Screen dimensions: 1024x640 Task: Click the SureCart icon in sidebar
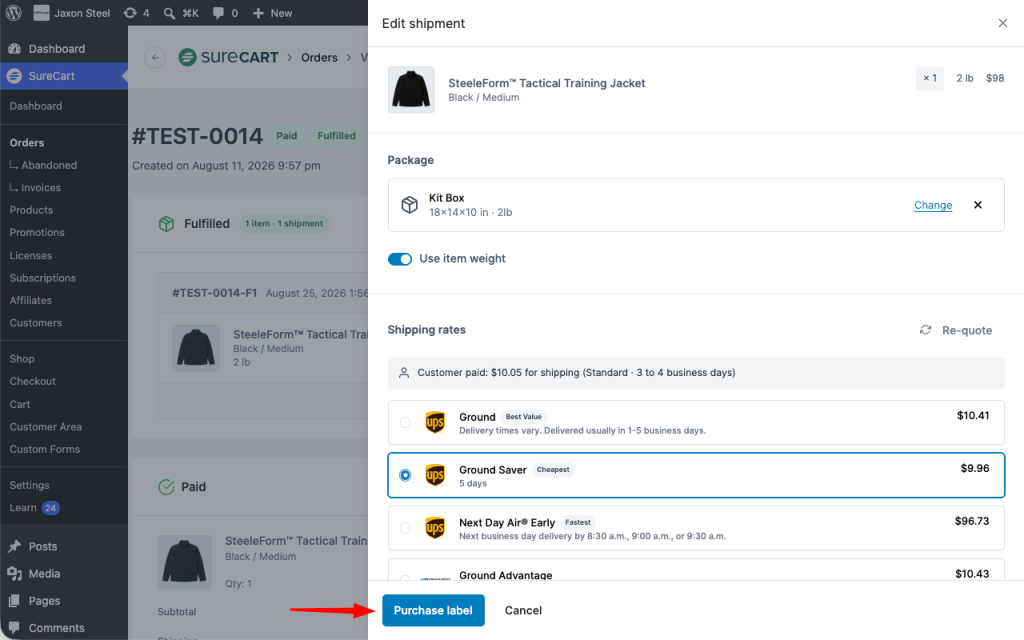pos(14,76)
